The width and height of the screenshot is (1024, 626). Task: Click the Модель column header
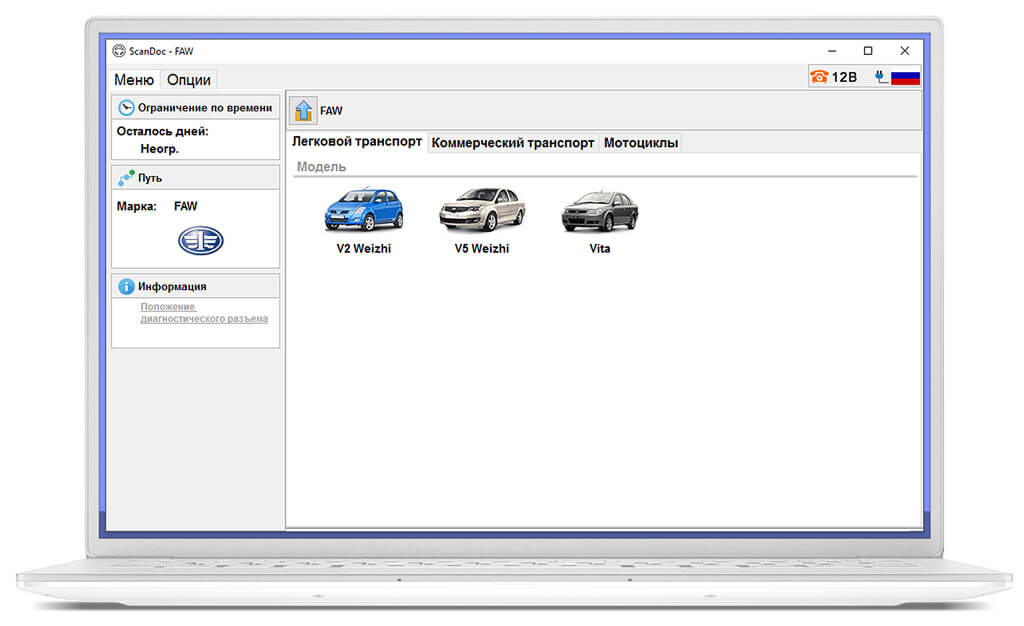point(321,166)
